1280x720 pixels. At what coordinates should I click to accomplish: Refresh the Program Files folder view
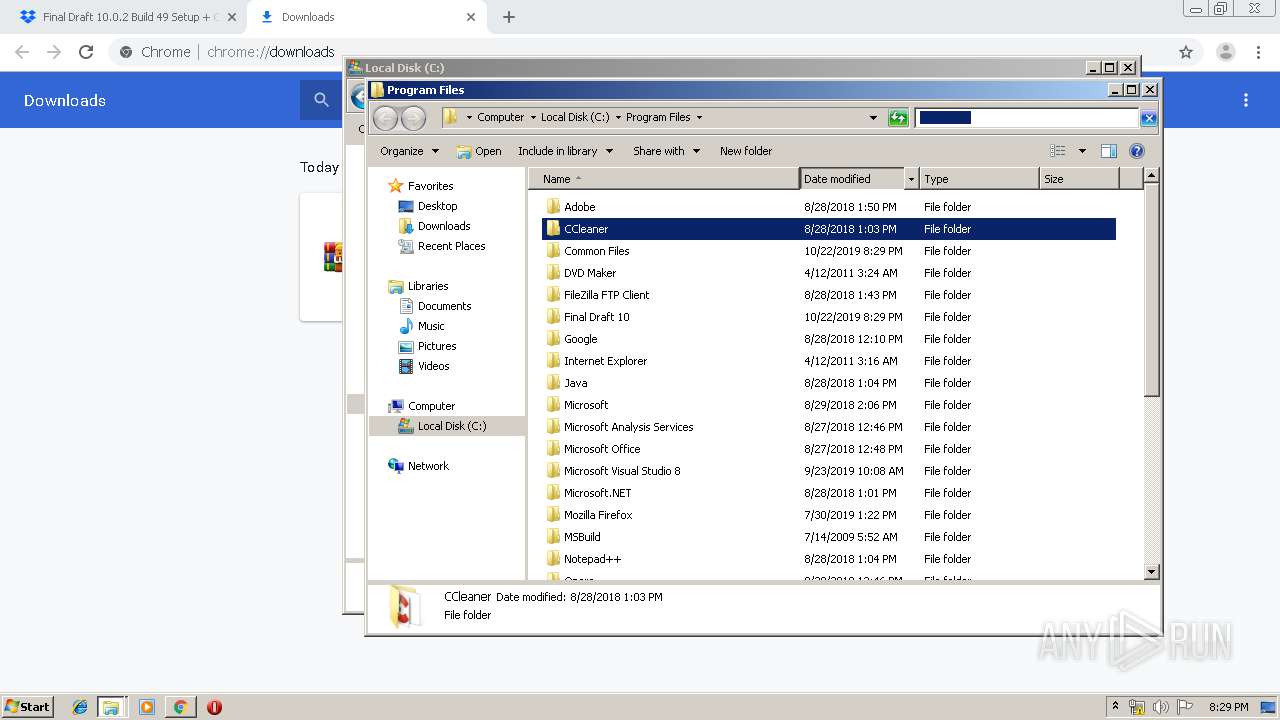click(x=898, y=118)
